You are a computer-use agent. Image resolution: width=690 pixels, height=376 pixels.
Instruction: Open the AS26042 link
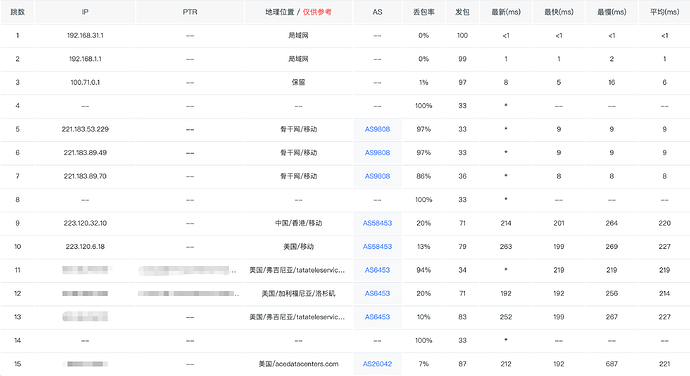(x=377, y=364)
